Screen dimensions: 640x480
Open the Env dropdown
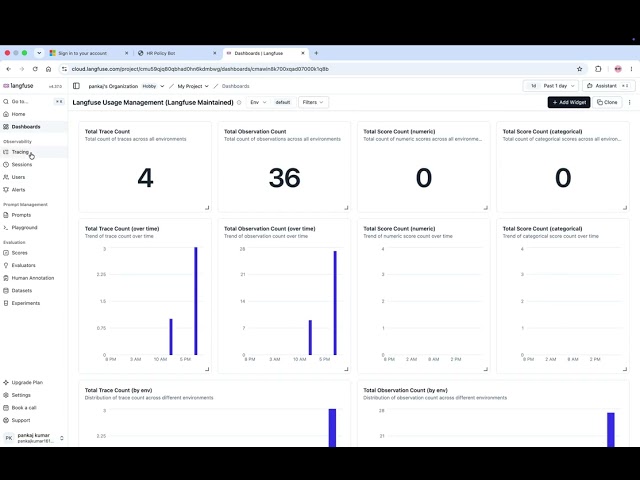258,102
